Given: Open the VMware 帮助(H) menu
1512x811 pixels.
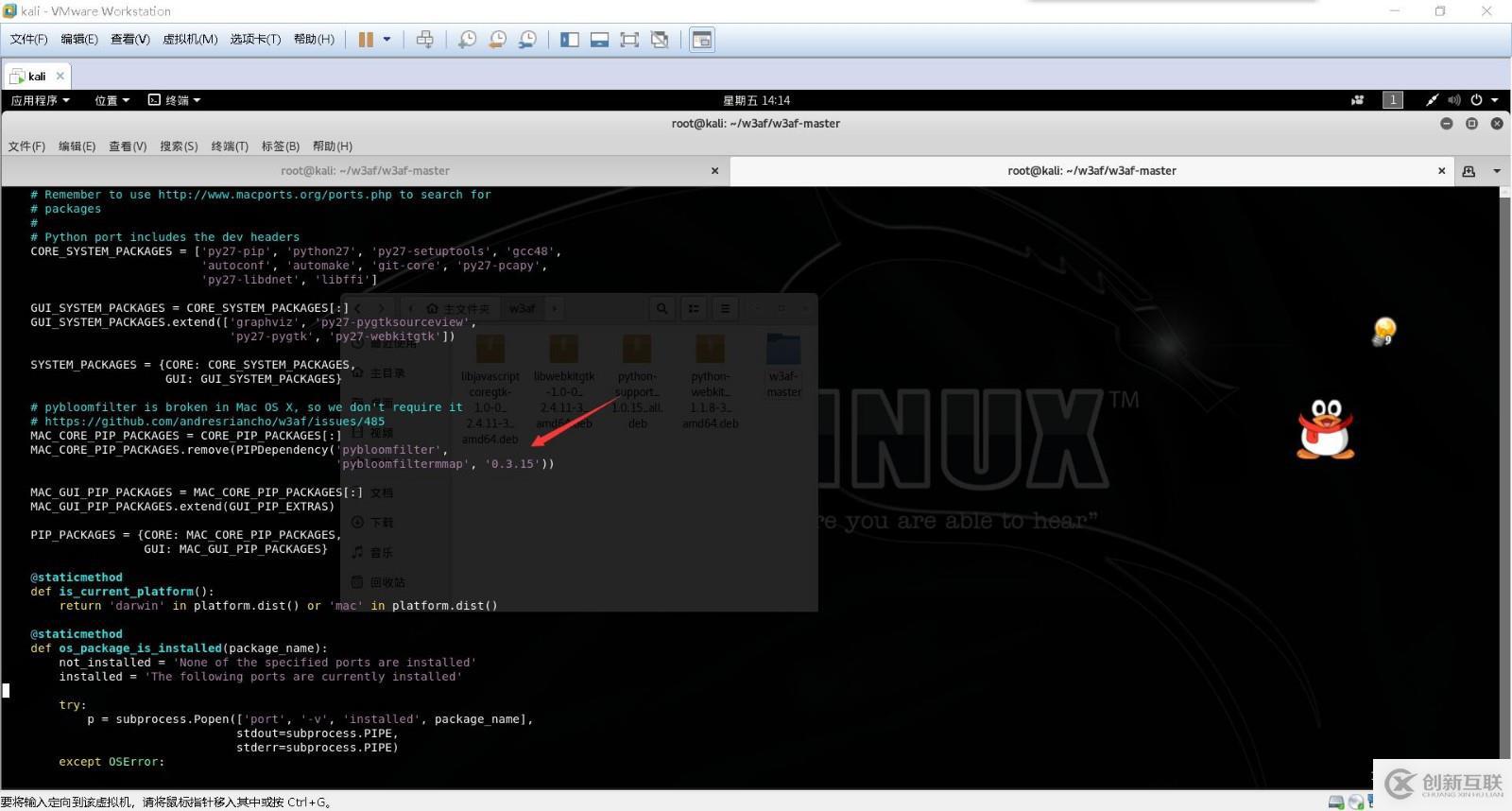Looking at the screenshot, I should click(314, 39).
